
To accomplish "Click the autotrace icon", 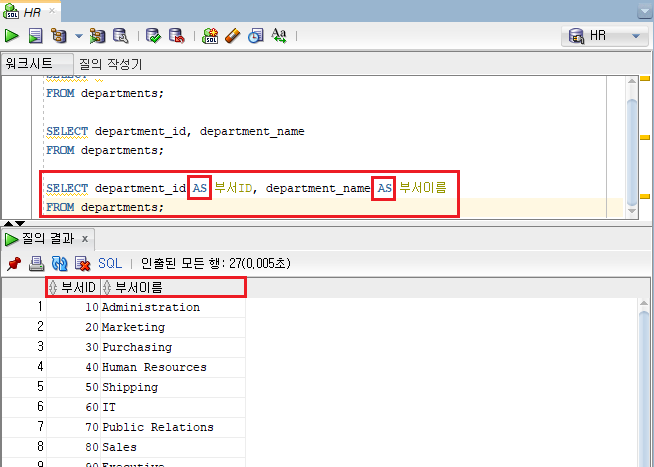I will 97,36.
